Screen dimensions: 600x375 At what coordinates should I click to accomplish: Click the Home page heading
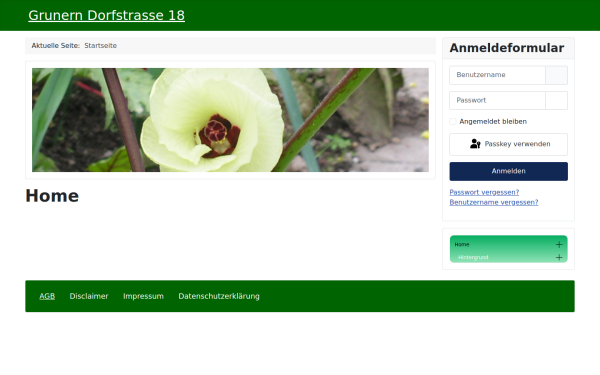coord(52,196)
